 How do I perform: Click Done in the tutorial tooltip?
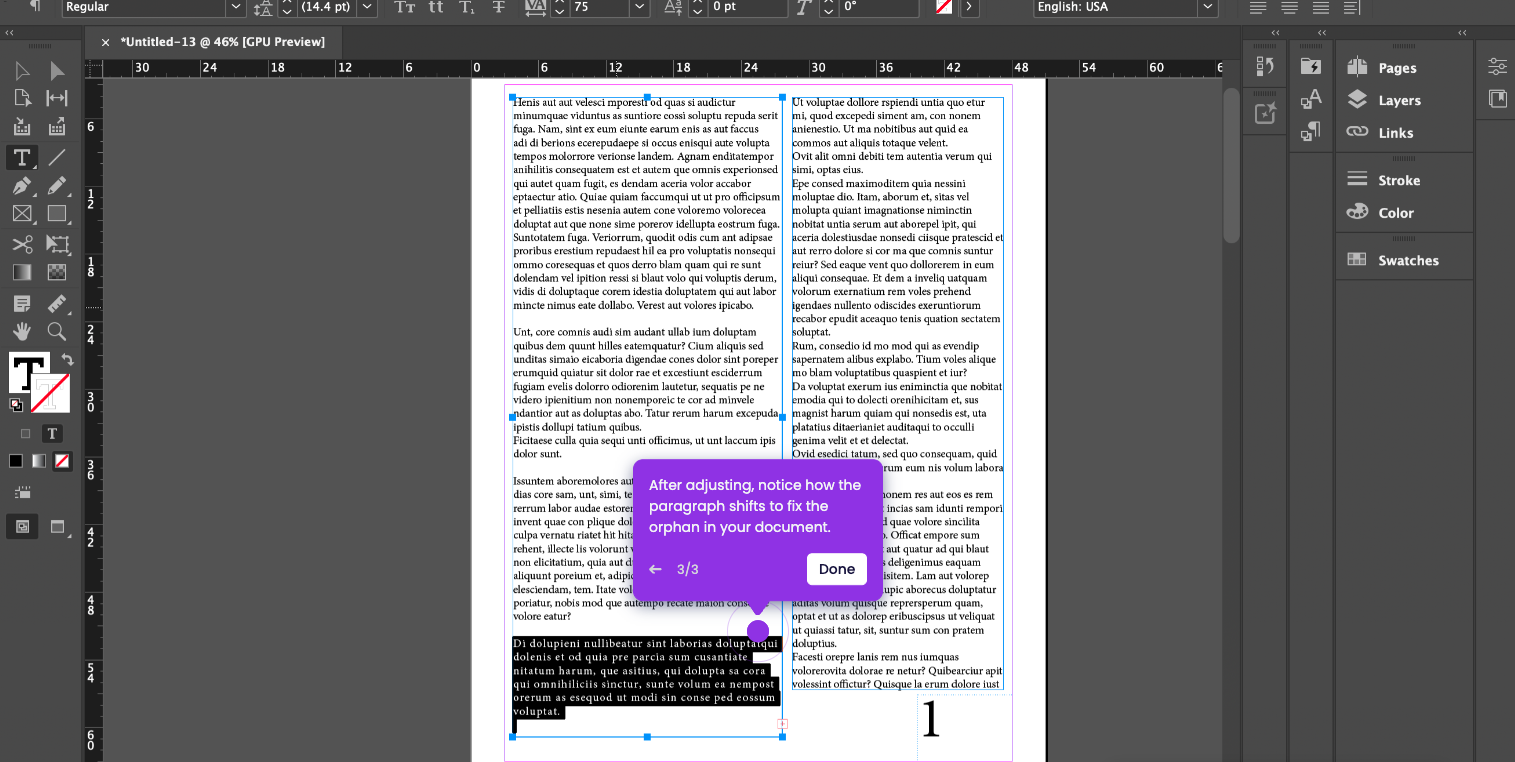(x=837, y=569)
